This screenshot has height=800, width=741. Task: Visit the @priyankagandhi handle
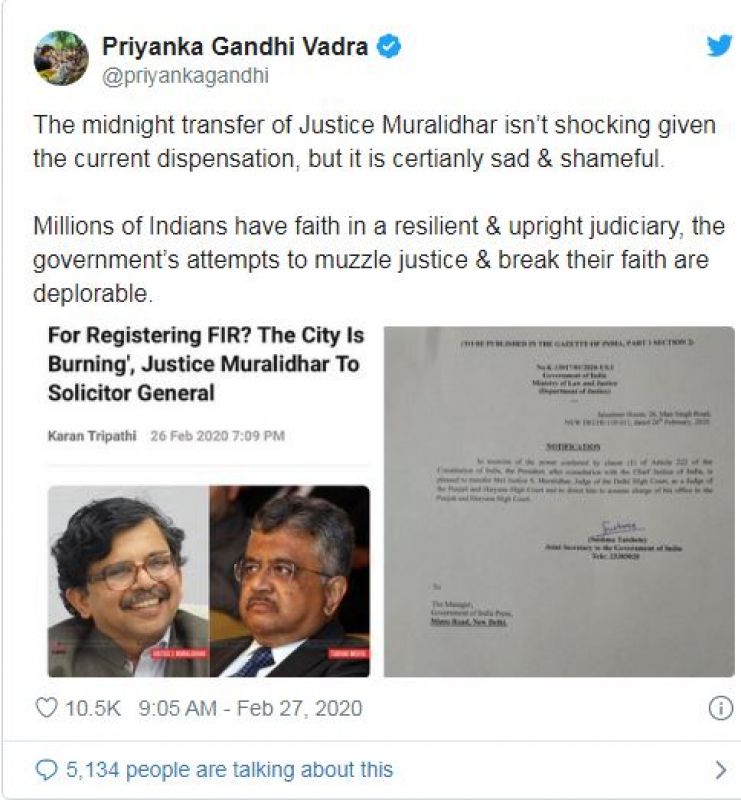(x=185, y=76)
